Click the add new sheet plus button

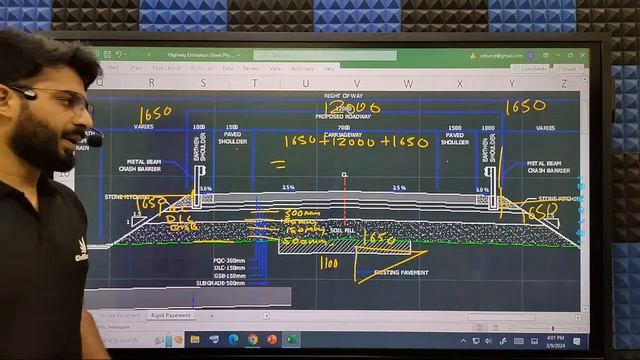[x=211, y=316]
